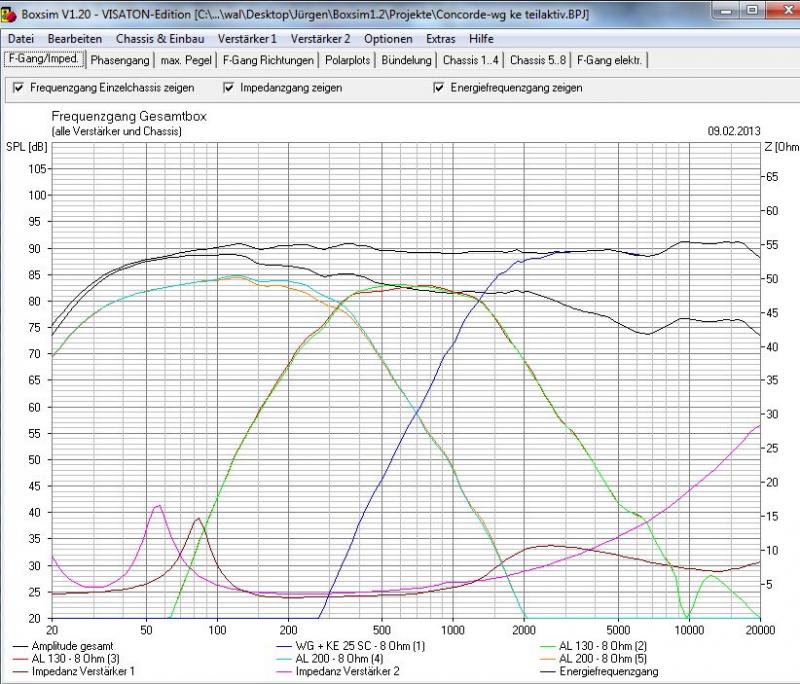Uncheck Impedanzgang zeigen checkbox

228,88
